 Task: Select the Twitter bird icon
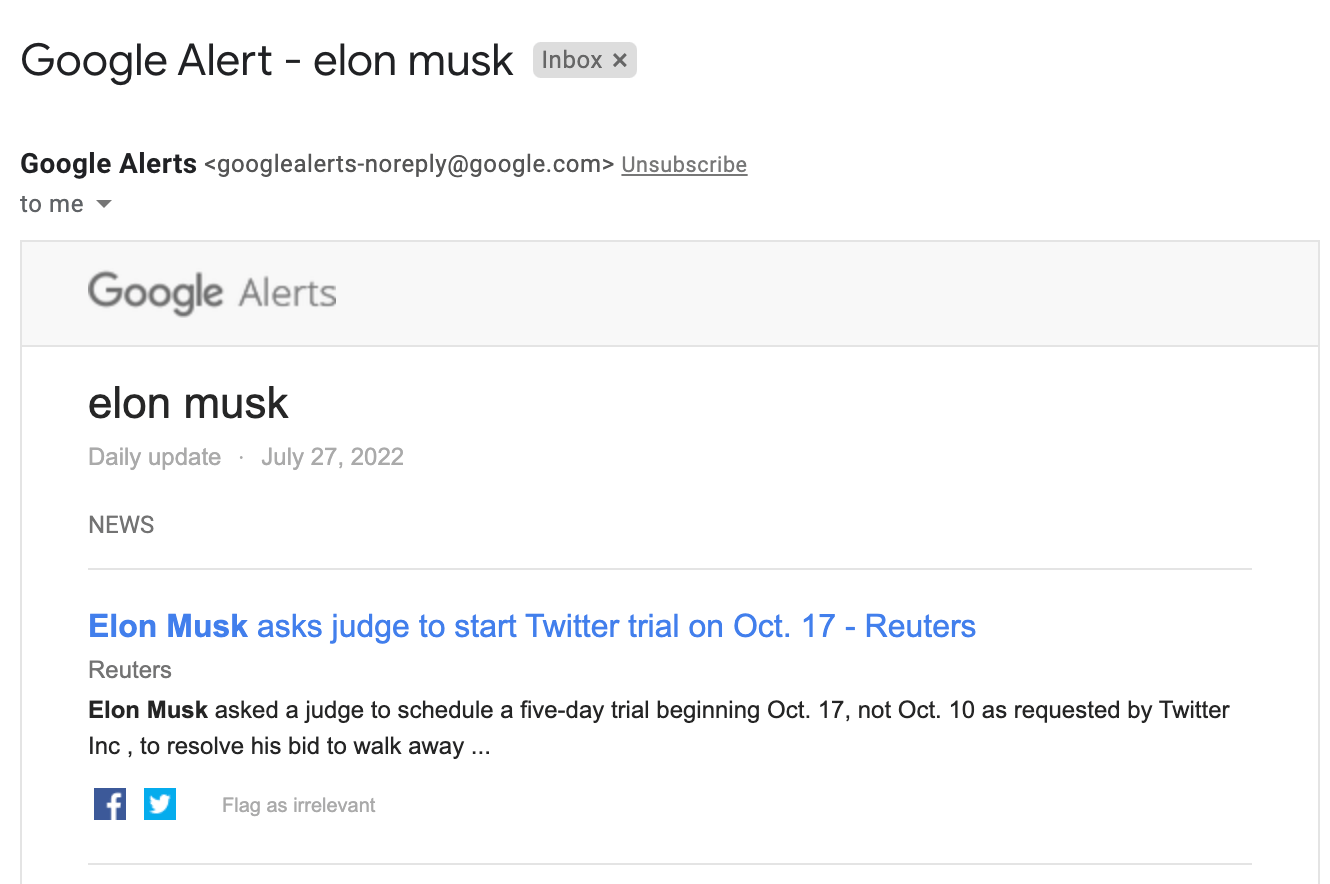(x=159, y=803)
